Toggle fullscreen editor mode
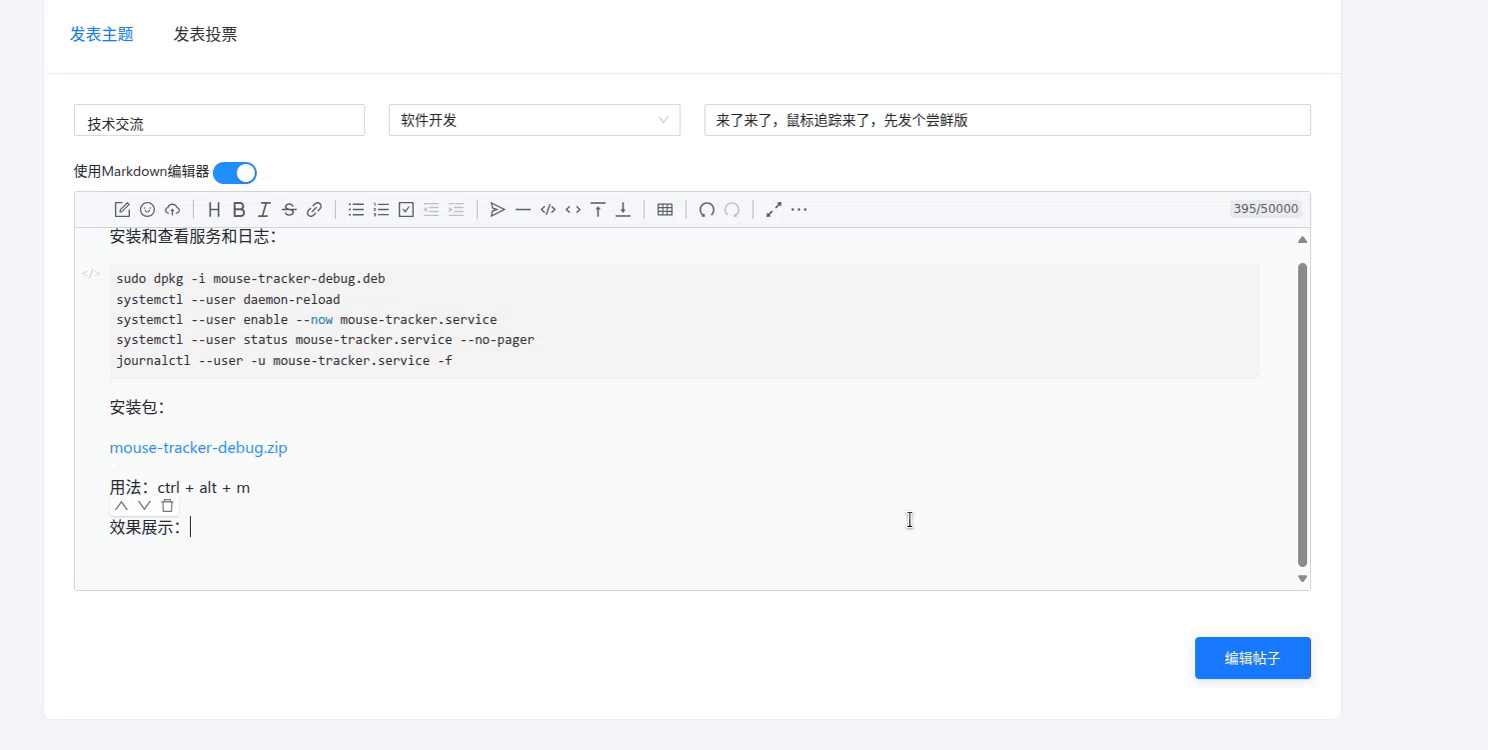 click(x=774, y=210)
